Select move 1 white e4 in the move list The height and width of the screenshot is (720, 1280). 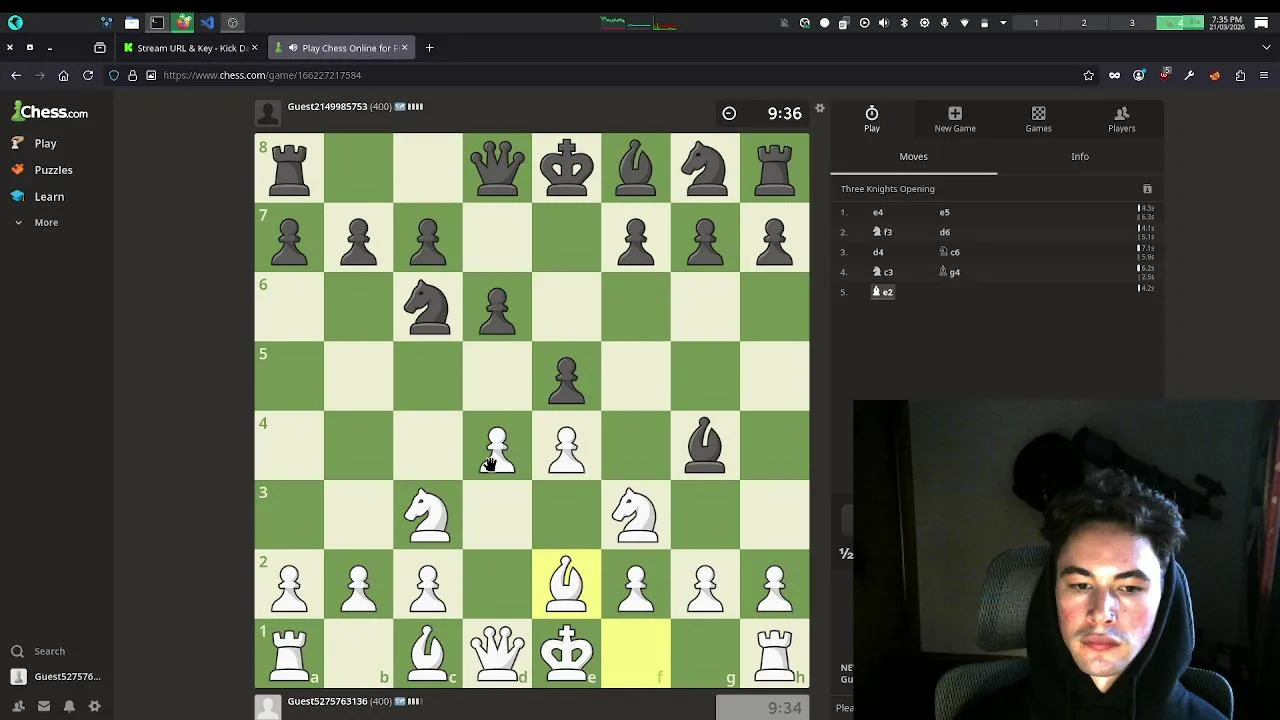pos(878,212)
